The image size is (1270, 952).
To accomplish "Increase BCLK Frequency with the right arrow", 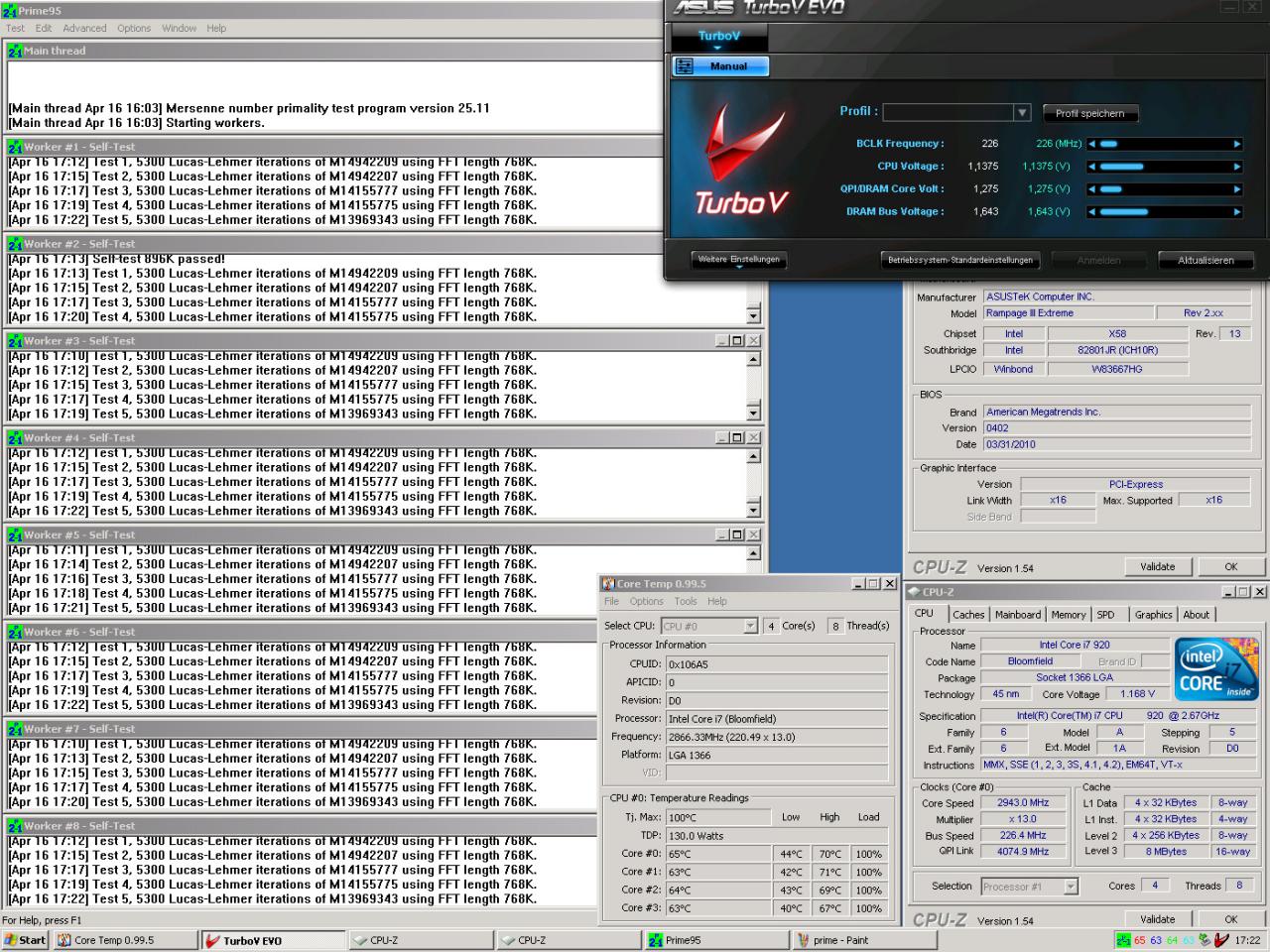I will tap(1237, 144).
